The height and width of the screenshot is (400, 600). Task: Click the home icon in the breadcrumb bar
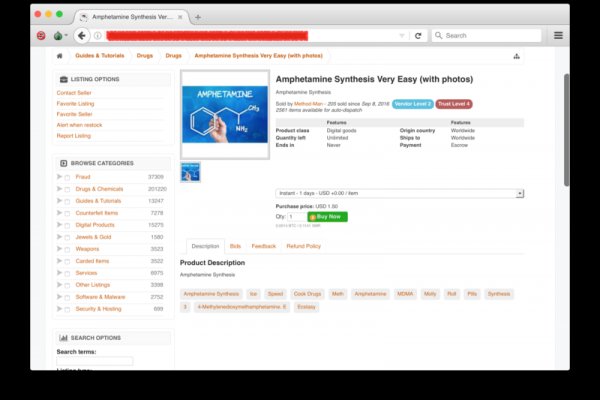pos(60,56)
